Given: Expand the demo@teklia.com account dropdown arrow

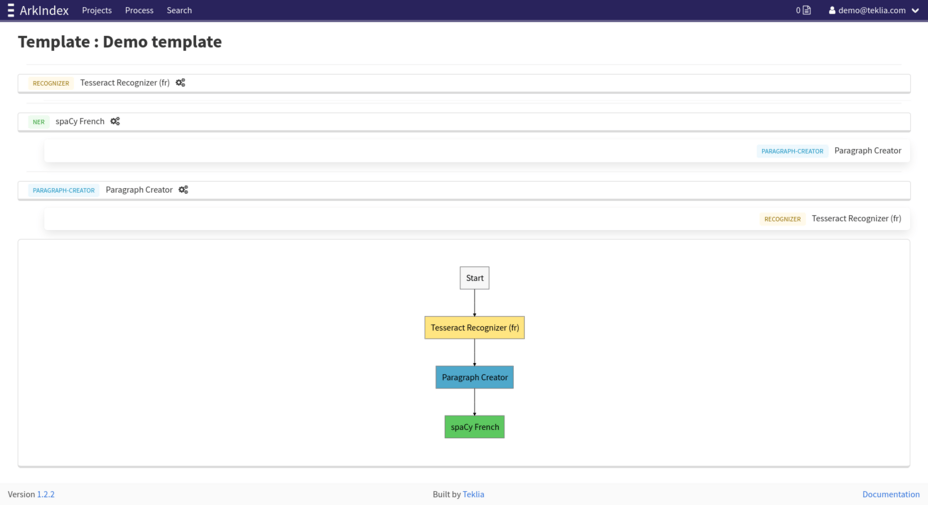Looking at the screenshot, I should [x=915, y=10].
